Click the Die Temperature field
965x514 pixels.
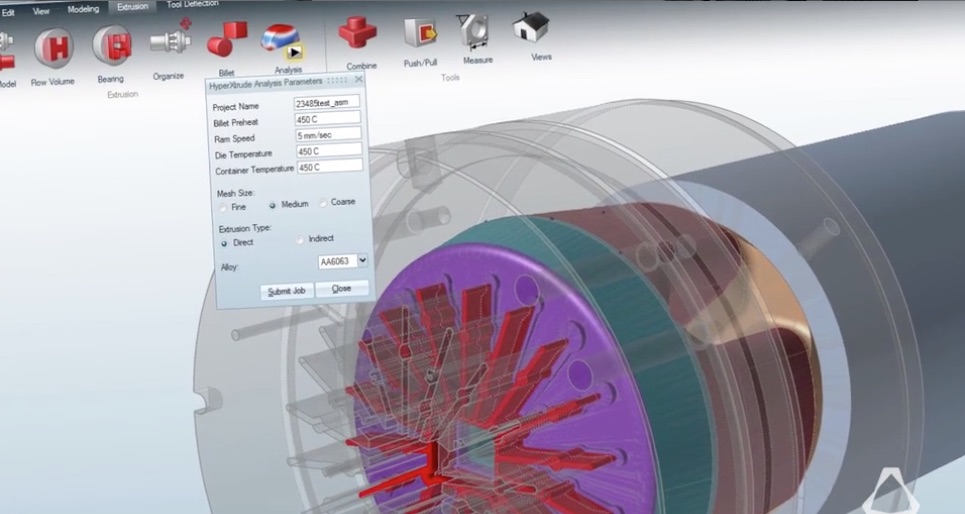tap(329, 151)
